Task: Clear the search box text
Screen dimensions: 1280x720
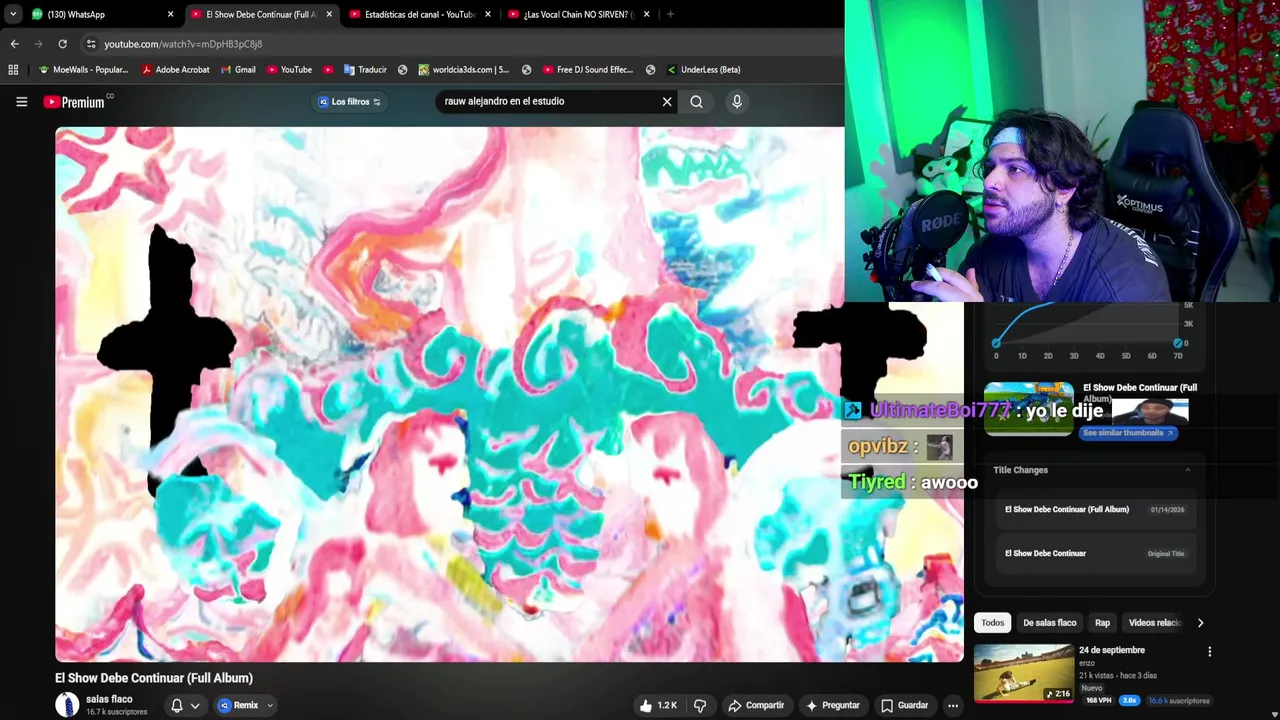Action: tap(667, 101)
